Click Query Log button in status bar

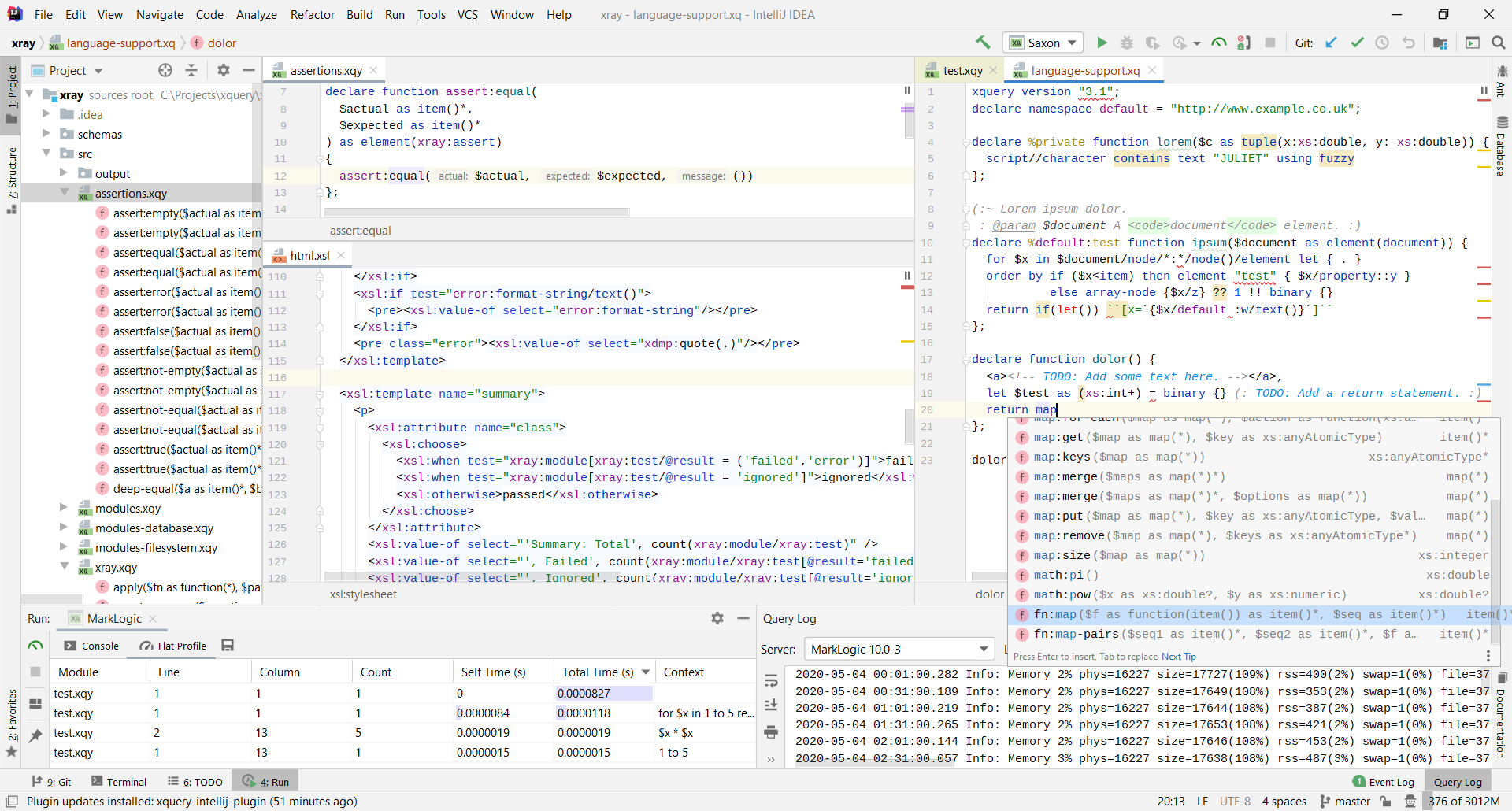pos(1458,782)
